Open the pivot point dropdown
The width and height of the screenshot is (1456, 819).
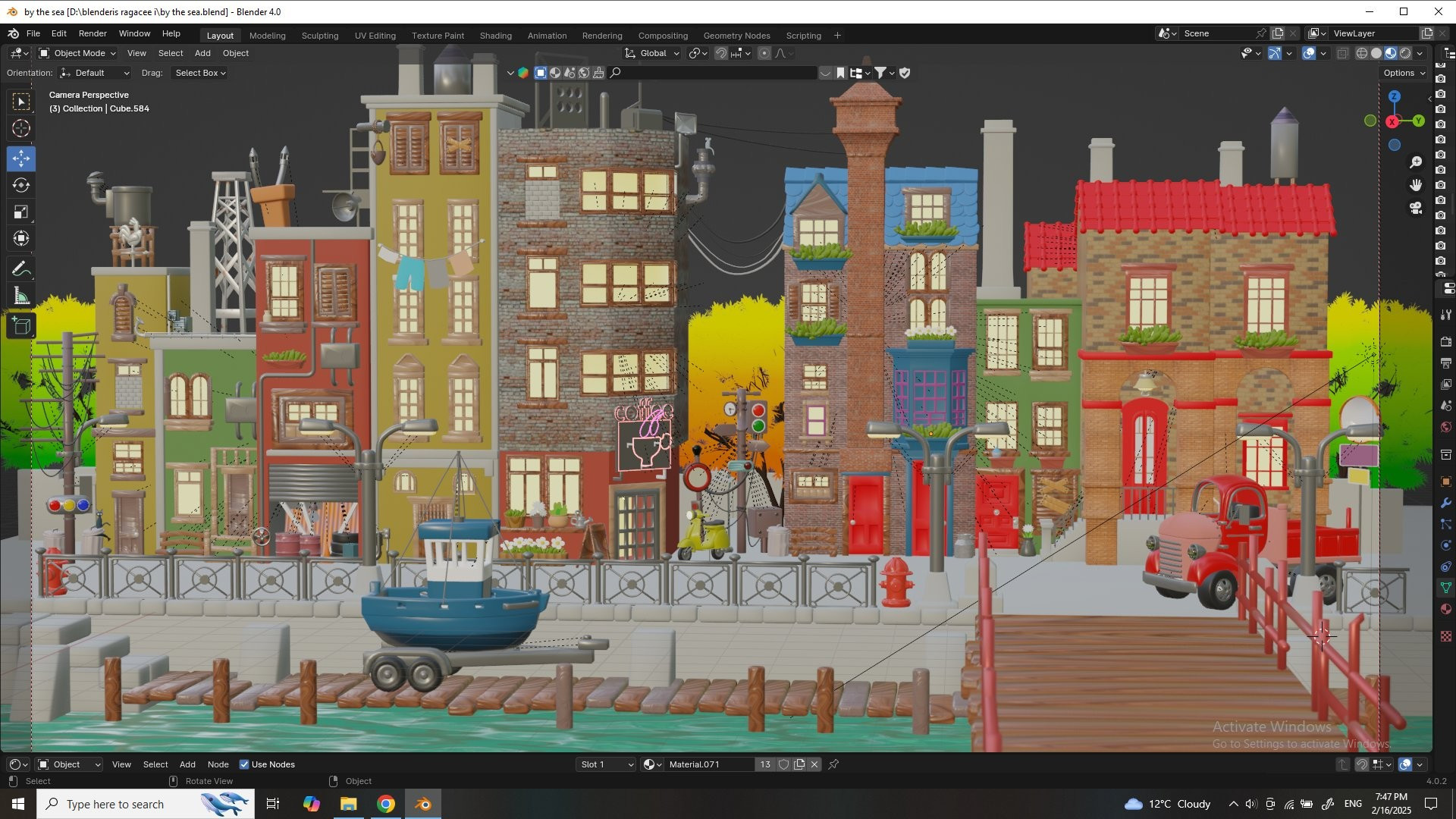tap(698, 53)
